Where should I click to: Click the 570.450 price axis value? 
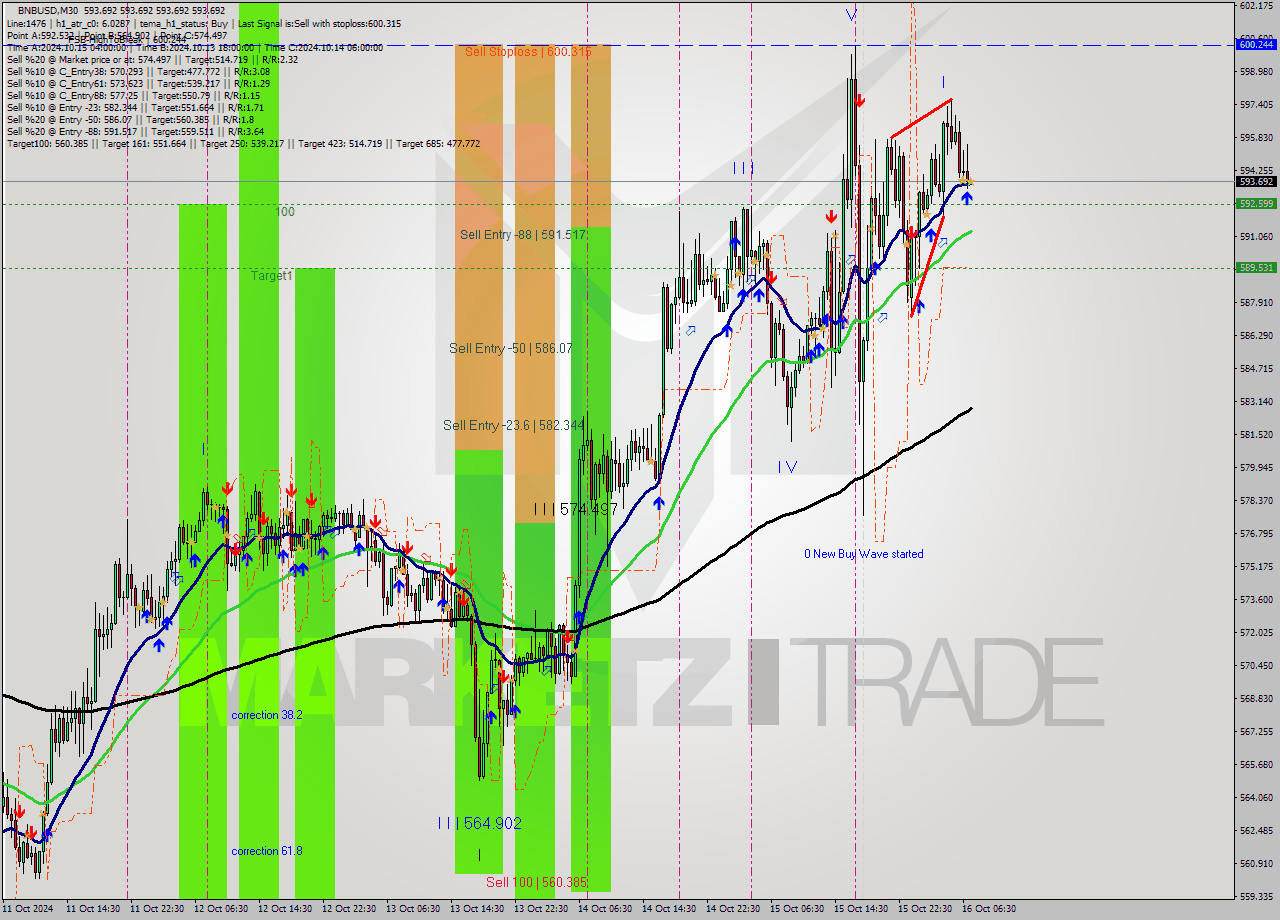[1256, 665]
